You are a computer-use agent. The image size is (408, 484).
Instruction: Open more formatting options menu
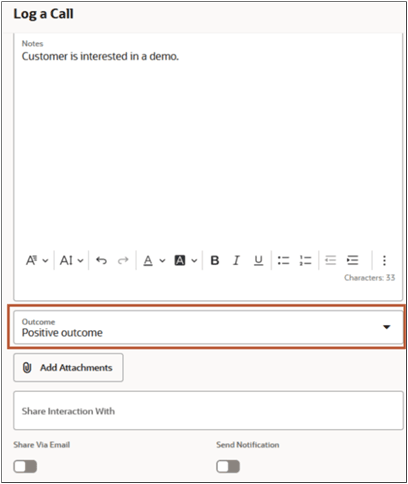click(384, 260)
